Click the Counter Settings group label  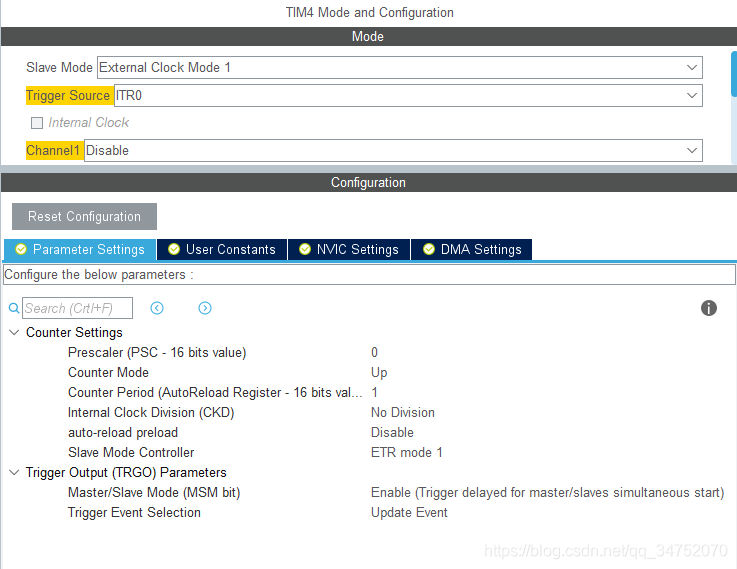pyautogui.click(x=74, y=333)
